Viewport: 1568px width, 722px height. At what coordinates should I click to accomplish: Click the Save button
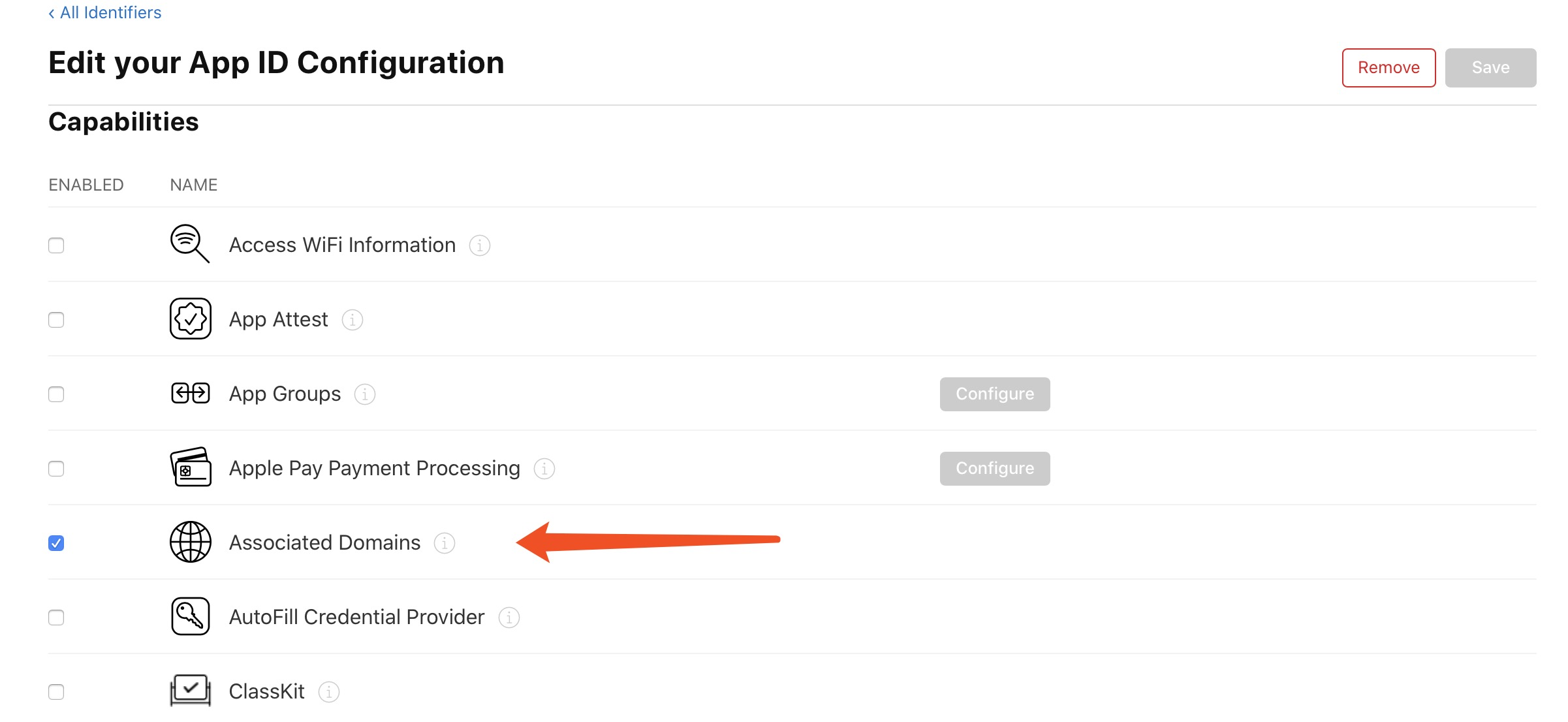1490,67
